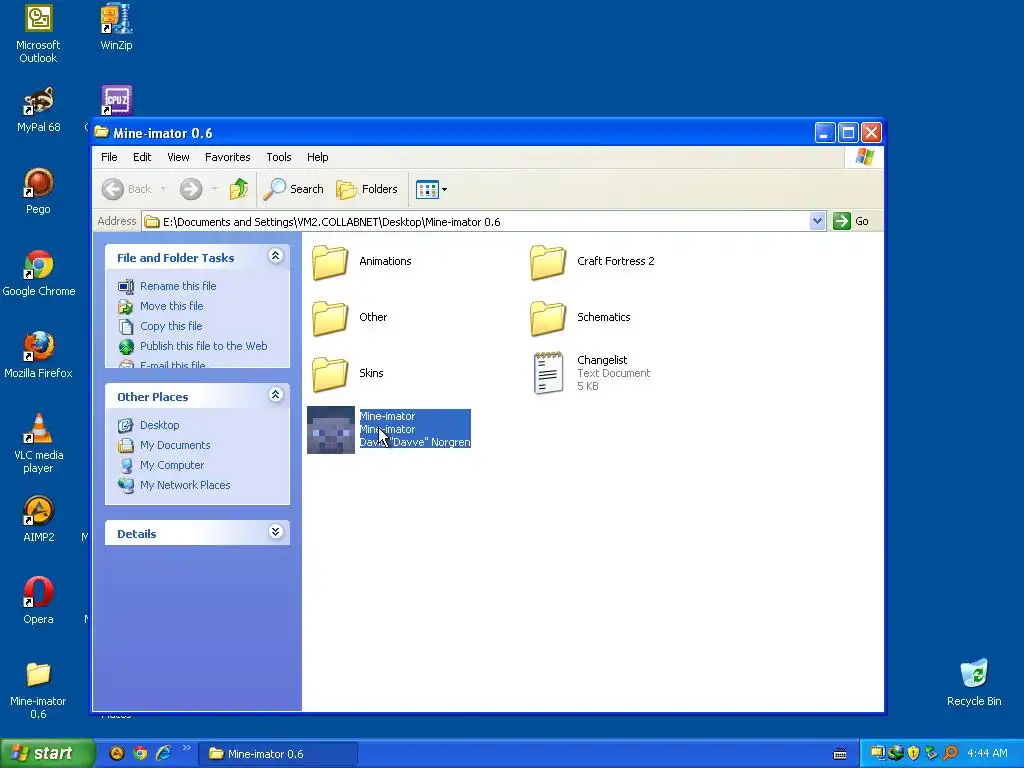Expand the quick launch overflow chevron

[x=187, y=748]
